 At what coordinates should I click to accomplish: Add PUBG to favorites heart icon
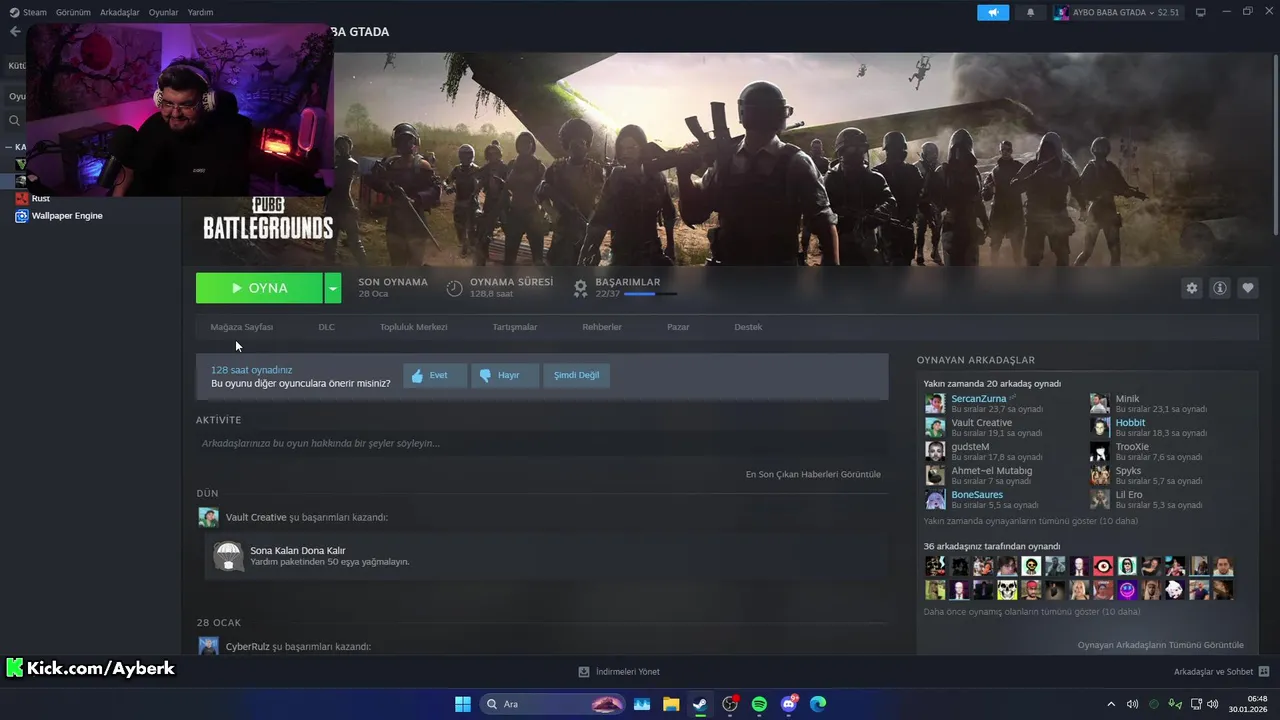[1248, 288]
